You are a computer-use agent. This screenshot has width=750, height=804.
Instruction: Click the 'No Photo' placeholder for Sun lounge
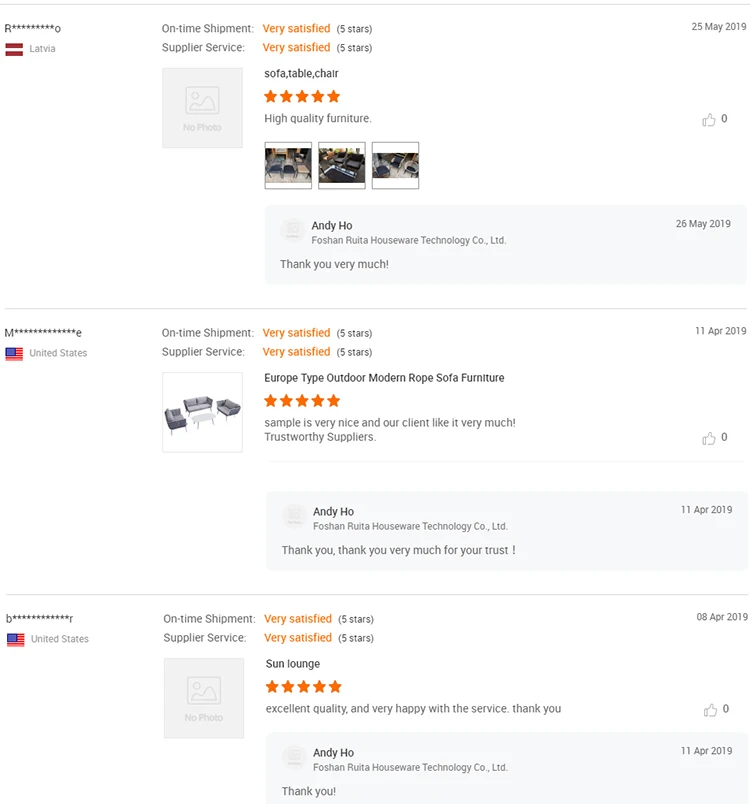click(204, 698)
